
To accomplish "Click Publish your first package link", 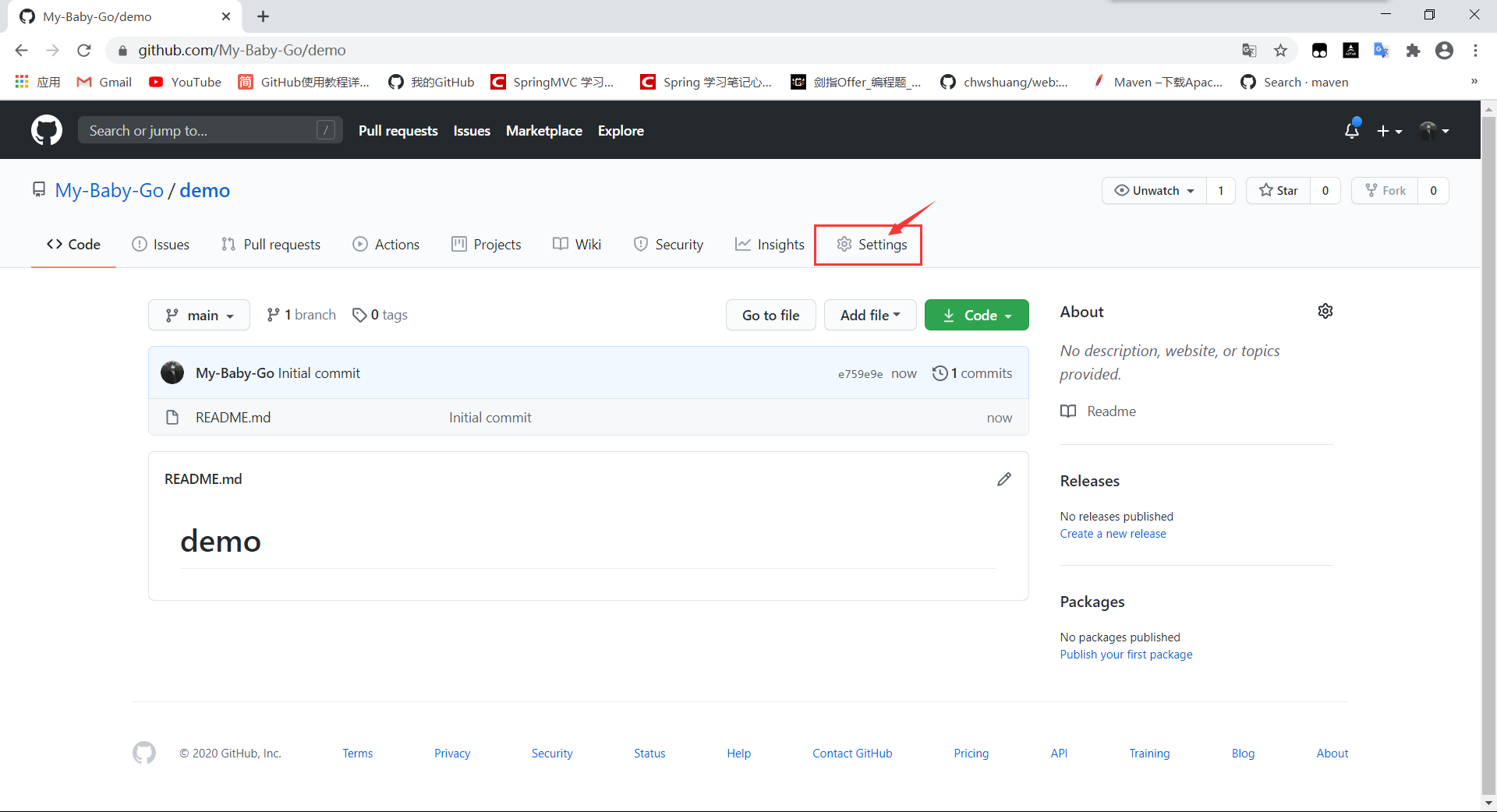I will (1126, 655).
